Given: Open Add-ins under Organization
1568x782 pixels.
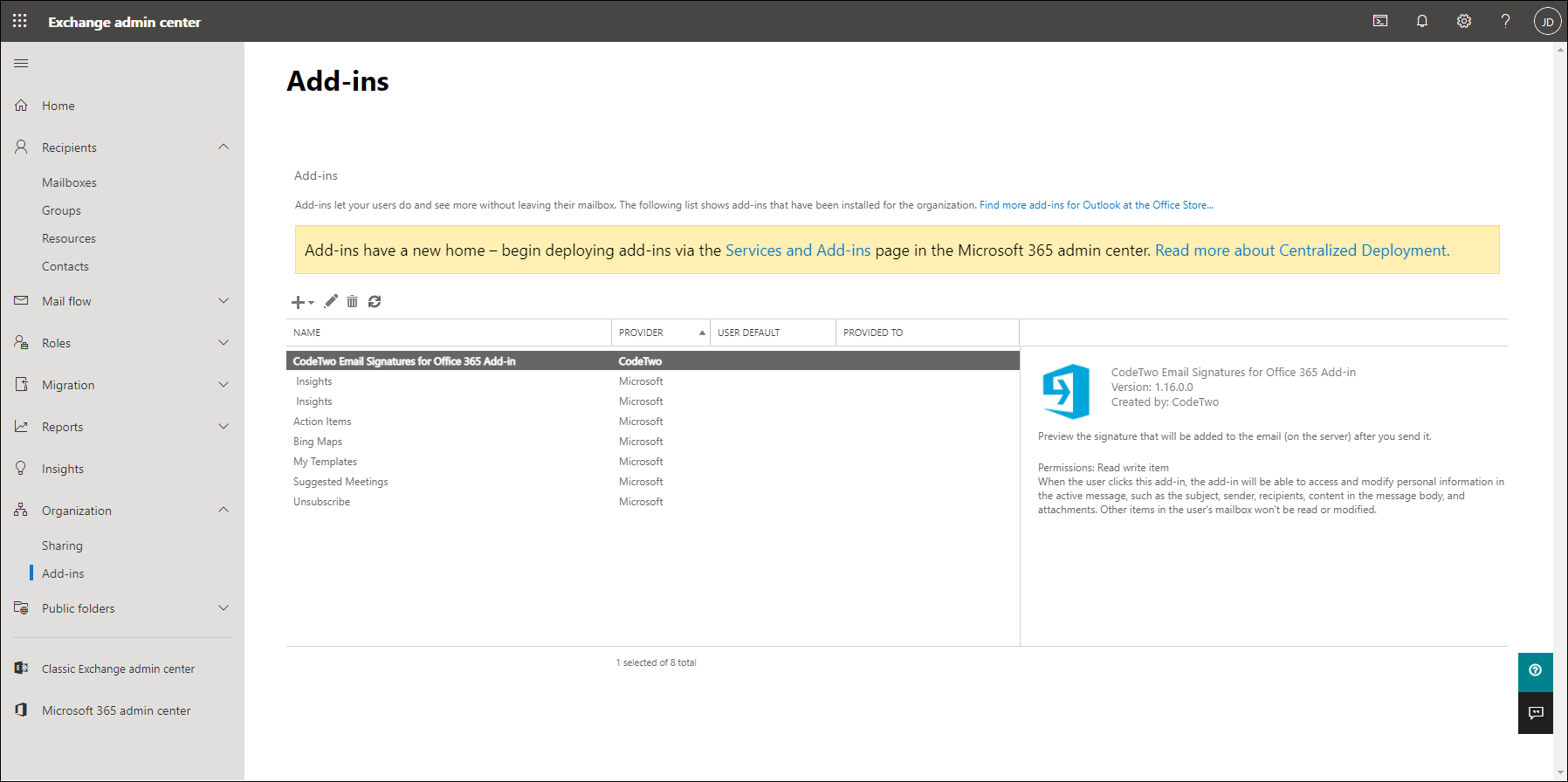Looking at the screenshot, I should pos(63,573).
